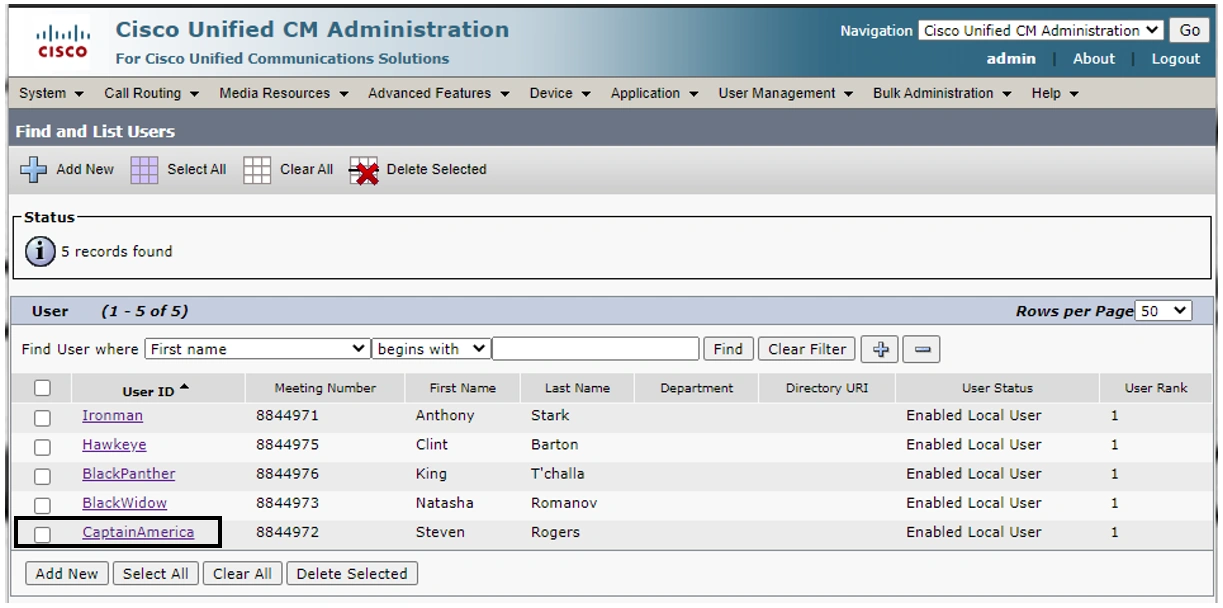Image resolution: width=1223 pixels, height=608 pixels.
Task: Check the Hawkeye user checkbox
Action: coord(42,446)
